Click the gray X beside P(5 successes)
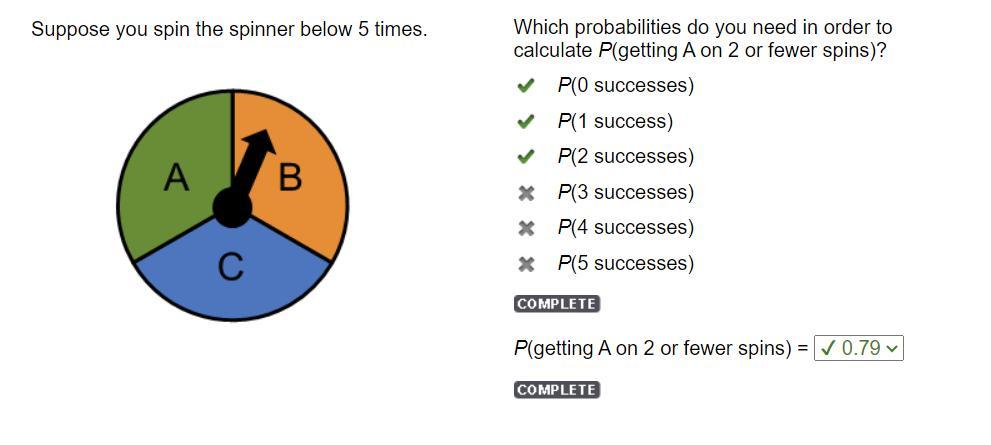The height and width of the screenshot is (445, 991). pyautogui.click(x=526, y=264)
